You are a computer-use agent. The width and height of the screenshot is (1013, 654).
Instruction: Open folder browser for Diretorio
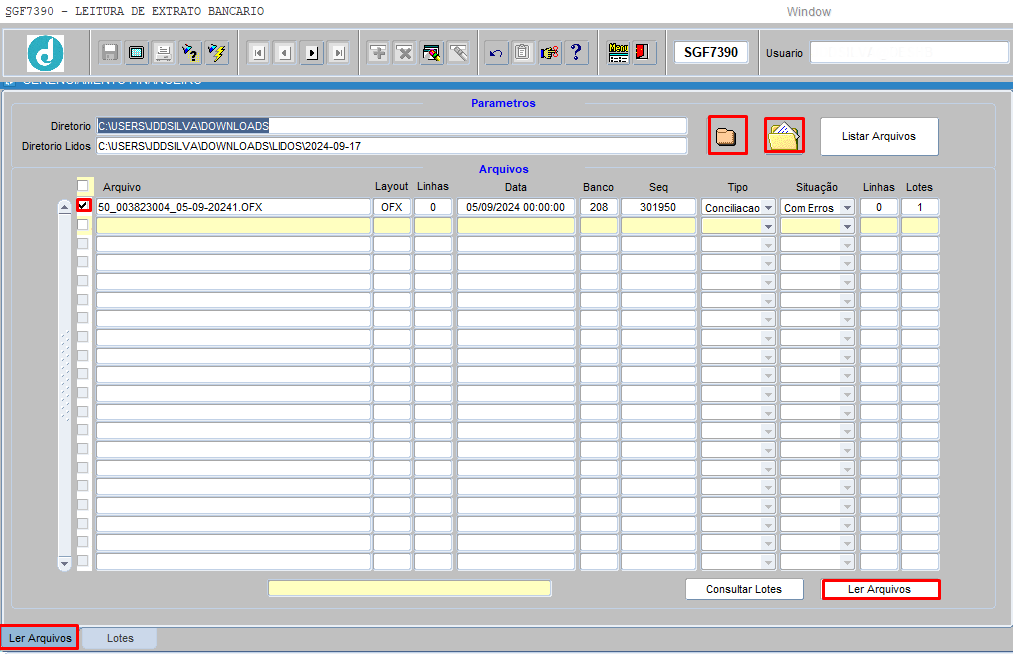pos(727,136)
